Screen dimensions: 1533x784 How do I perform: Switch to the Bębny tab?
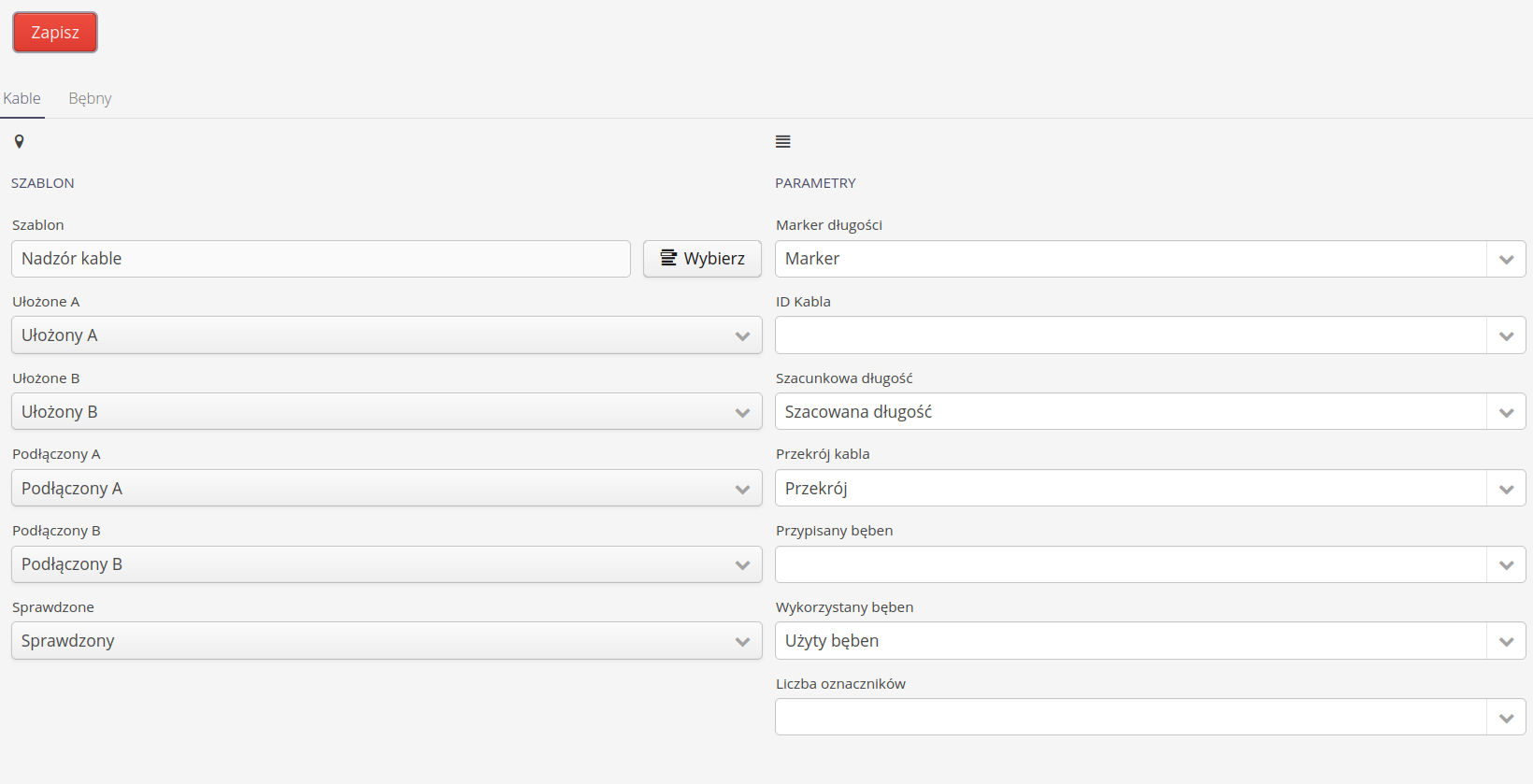tap(90, 98)
